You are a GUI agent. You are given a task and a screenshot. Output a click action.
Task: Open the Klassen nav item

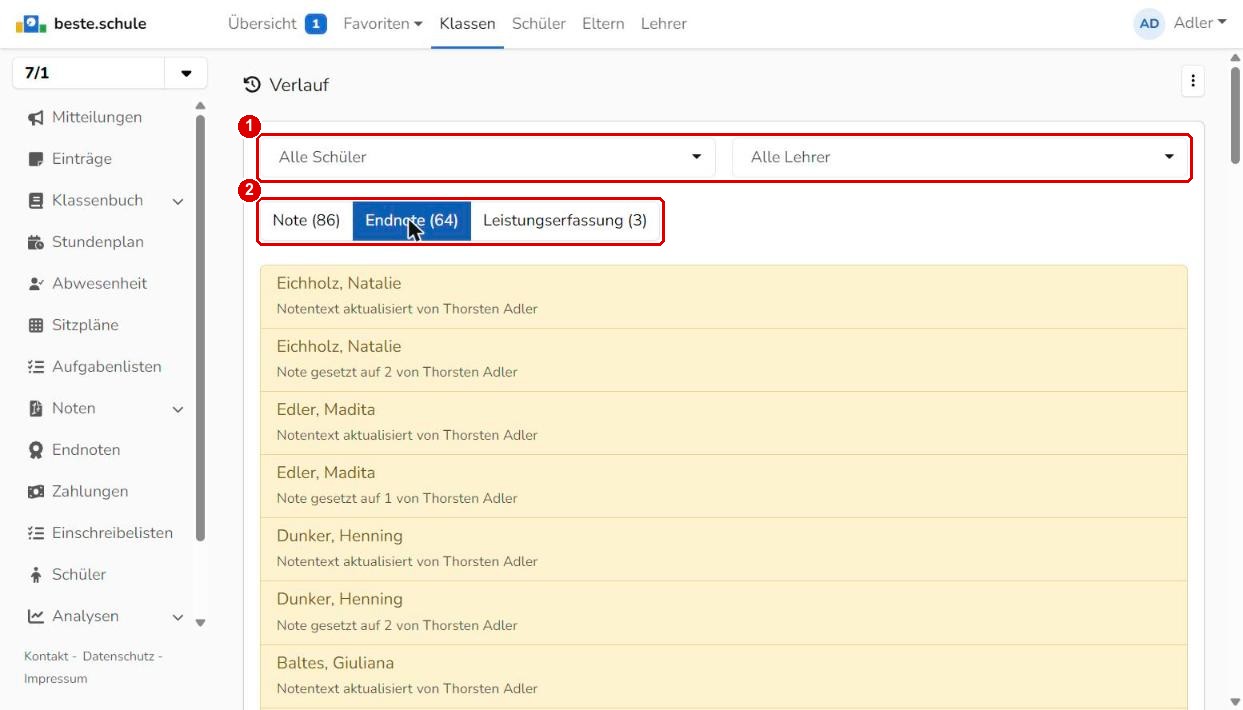(x=467, y=23)
